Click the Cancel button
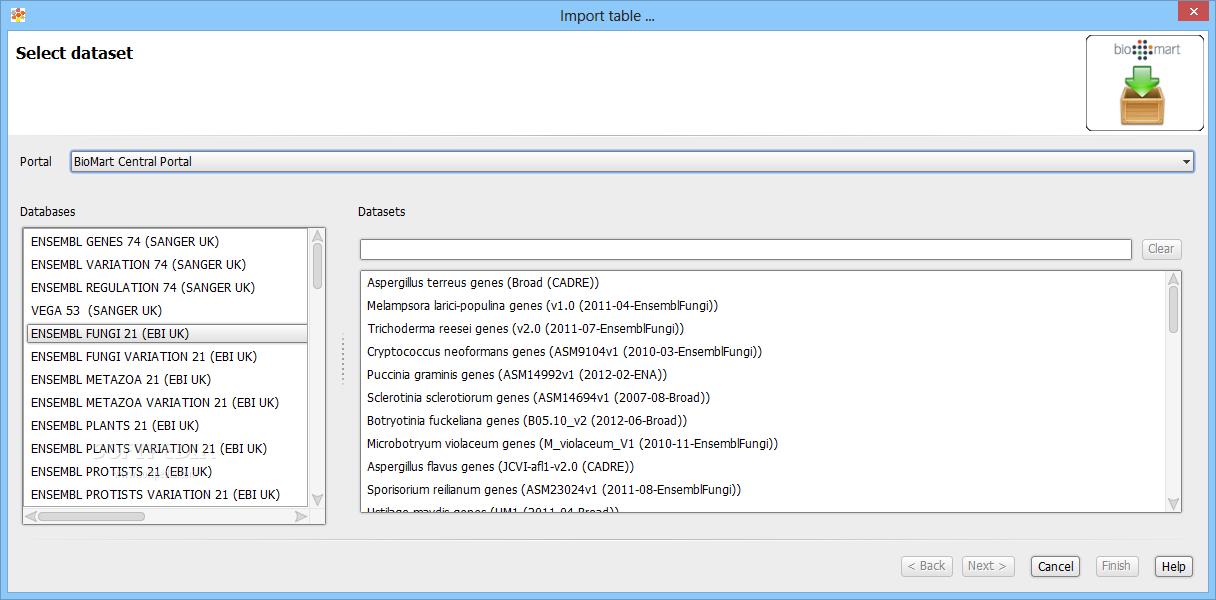 (x=1055, y=566)
